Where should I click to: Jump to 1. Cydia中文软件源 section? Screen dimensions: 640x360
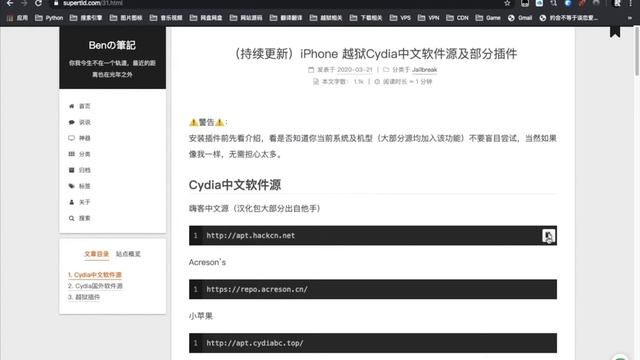point(95,275)
